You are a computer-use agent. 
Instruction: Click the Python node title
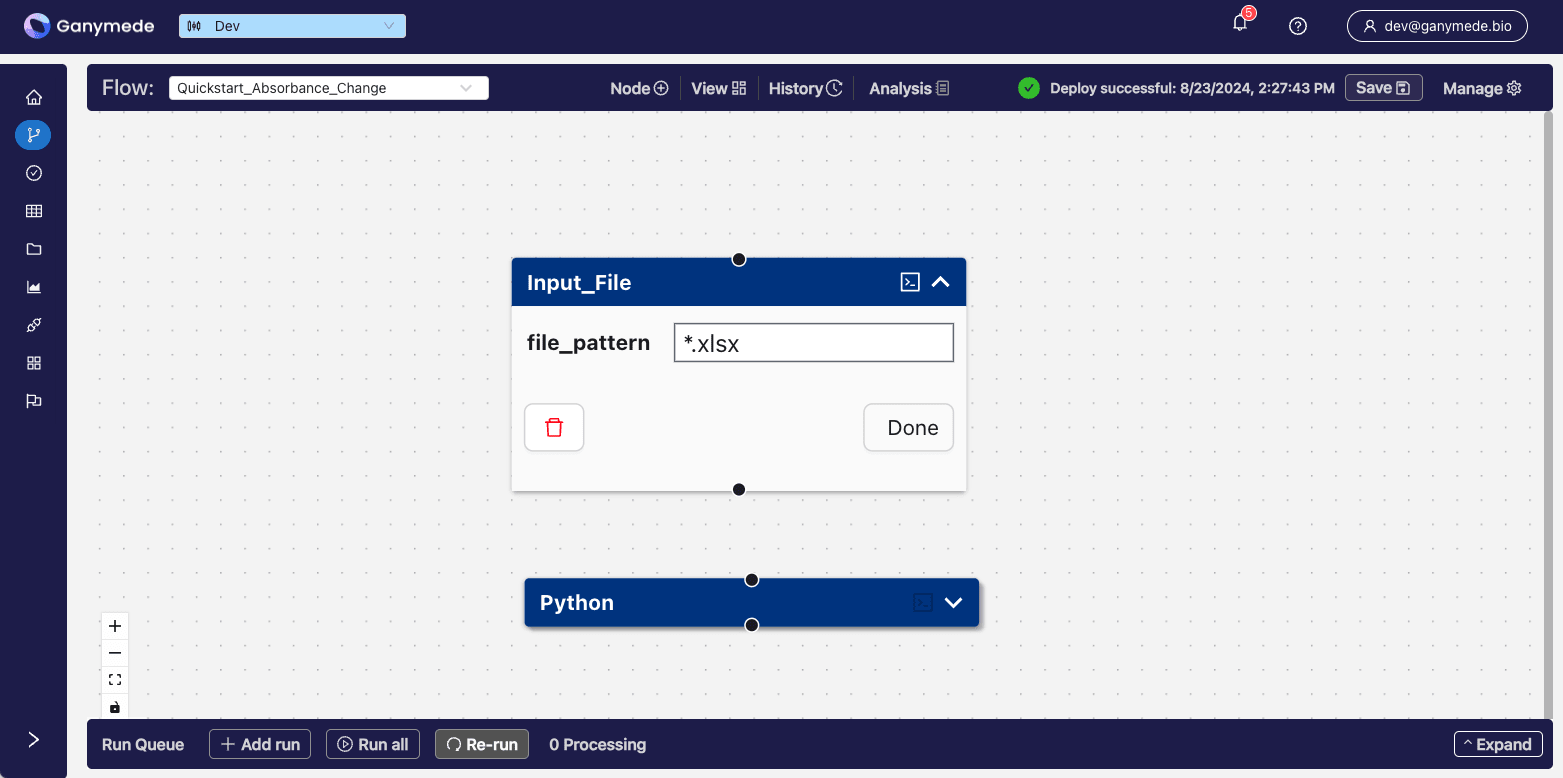577,603
